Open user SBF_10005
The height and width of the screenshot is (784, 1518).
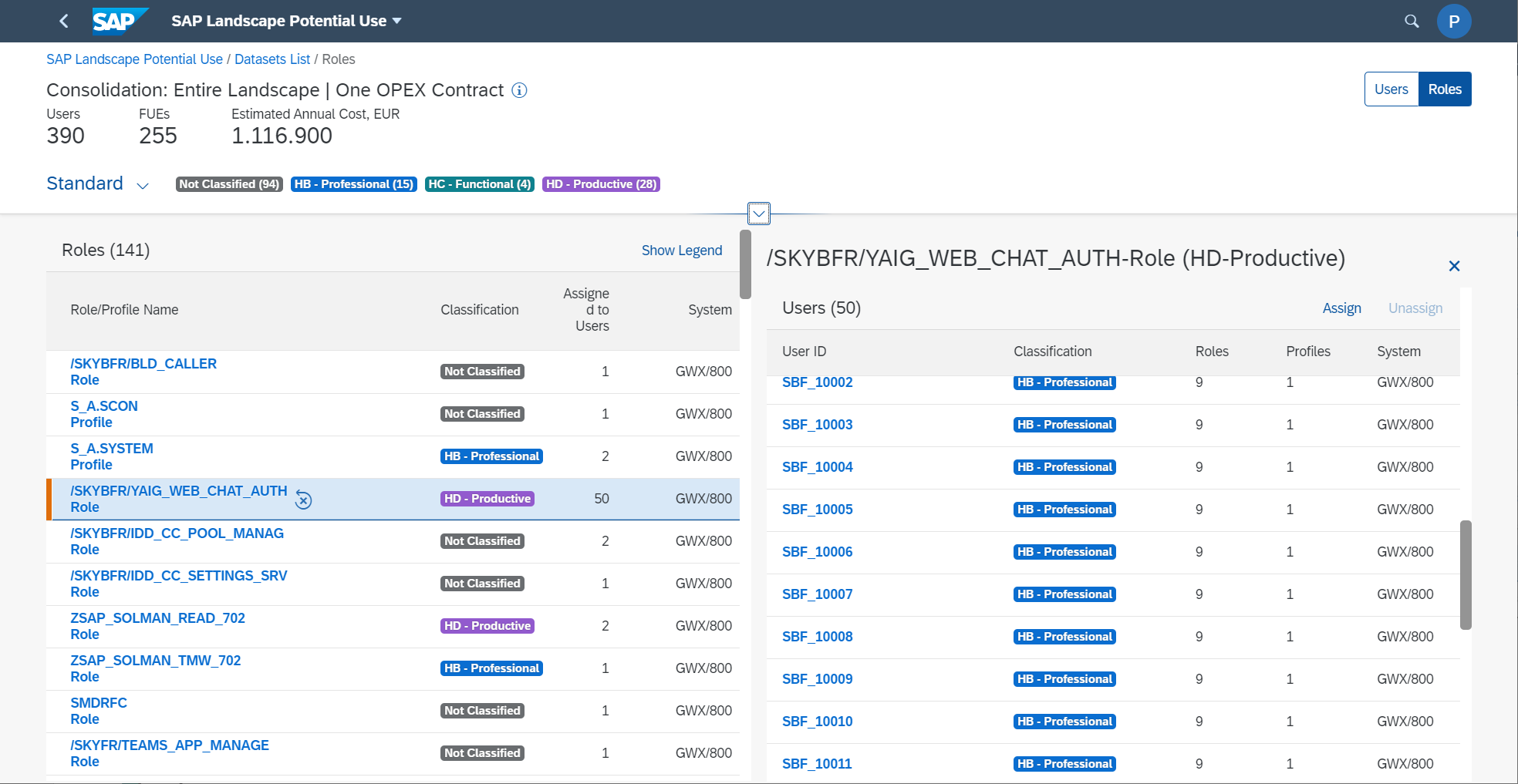pos(817,510)
